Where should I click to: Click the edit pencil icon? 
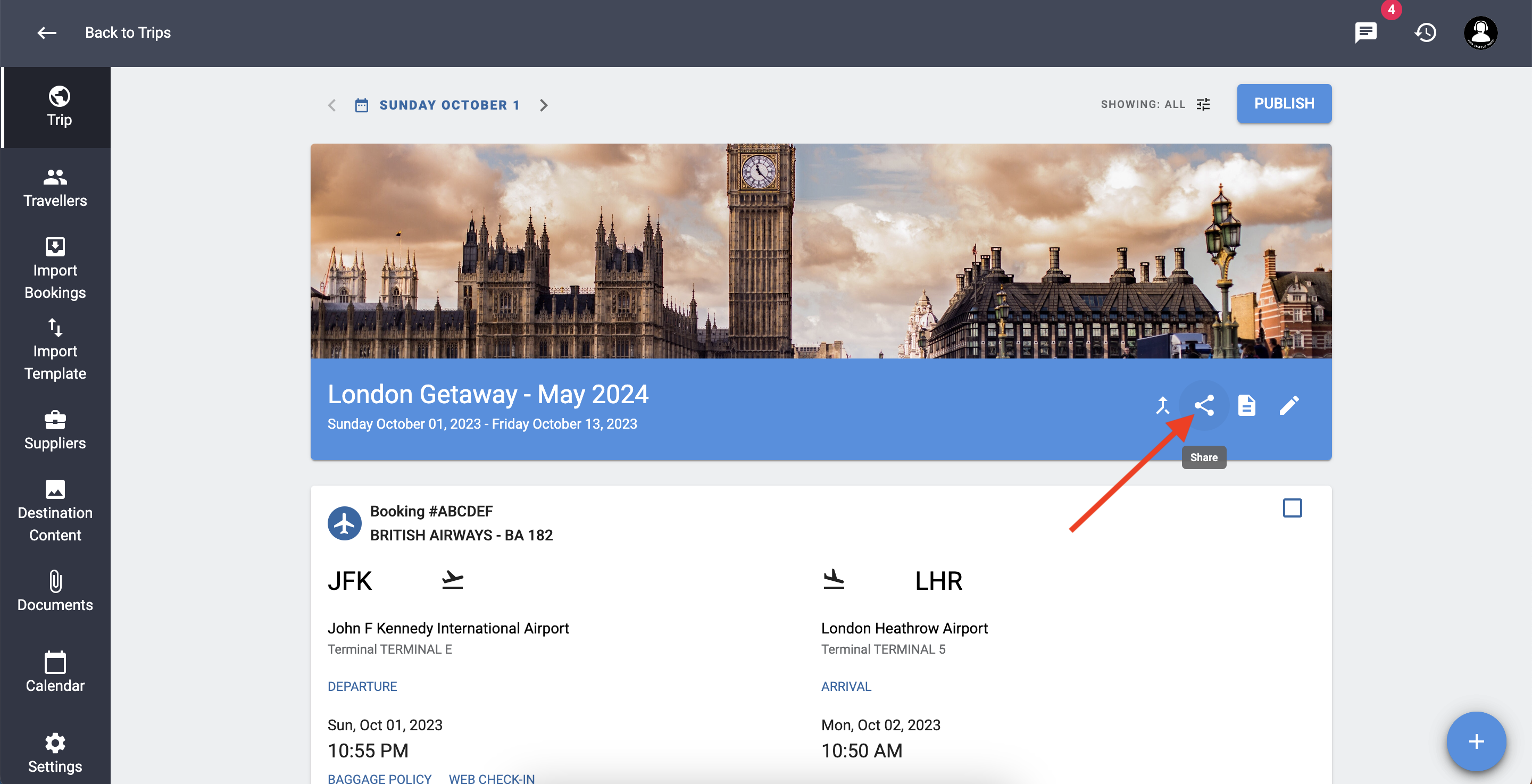(x=1289, y=406)
